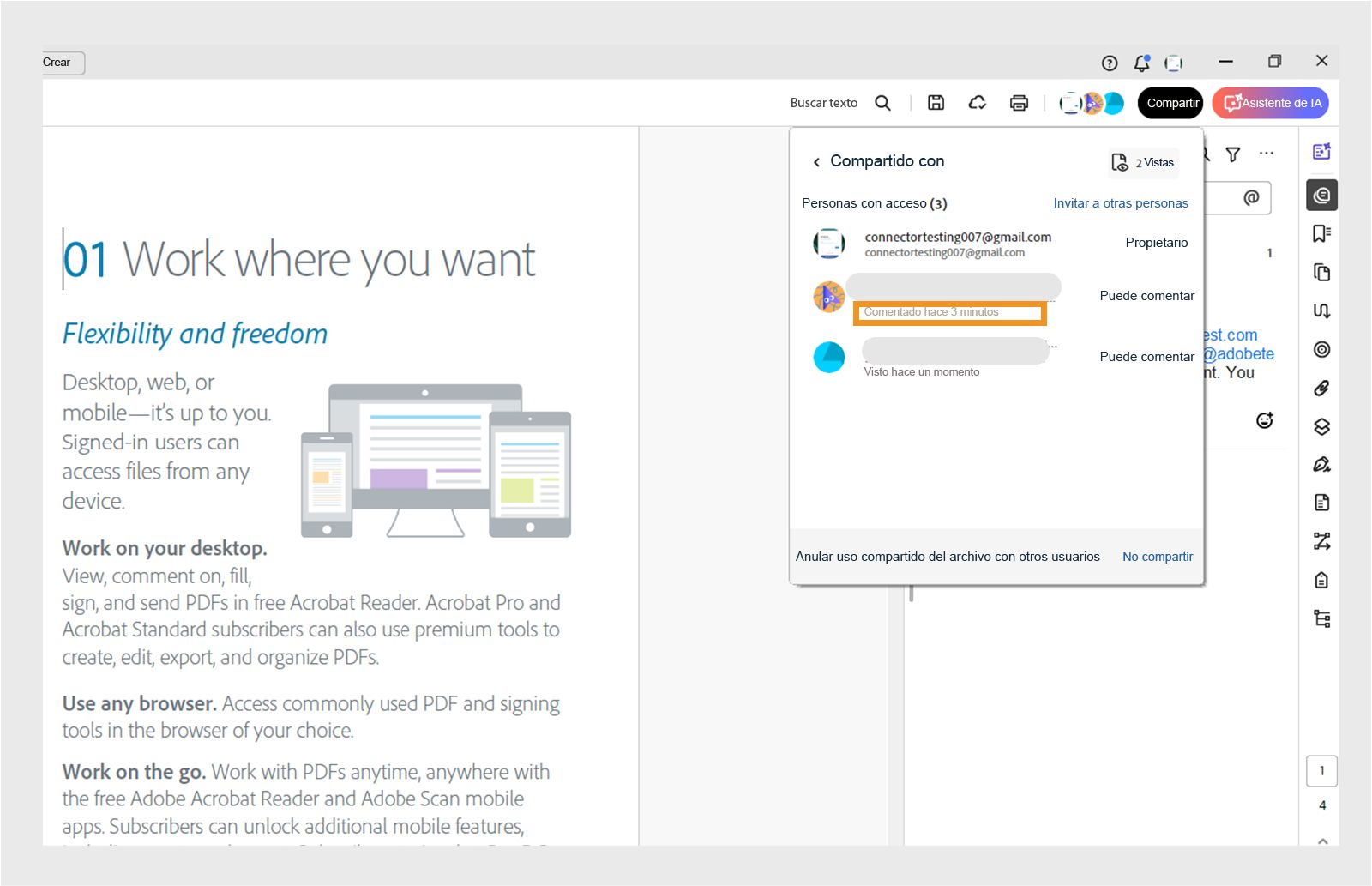Open the 2 Vistas views button
1372x886 pixels.
pos(1143,162)
